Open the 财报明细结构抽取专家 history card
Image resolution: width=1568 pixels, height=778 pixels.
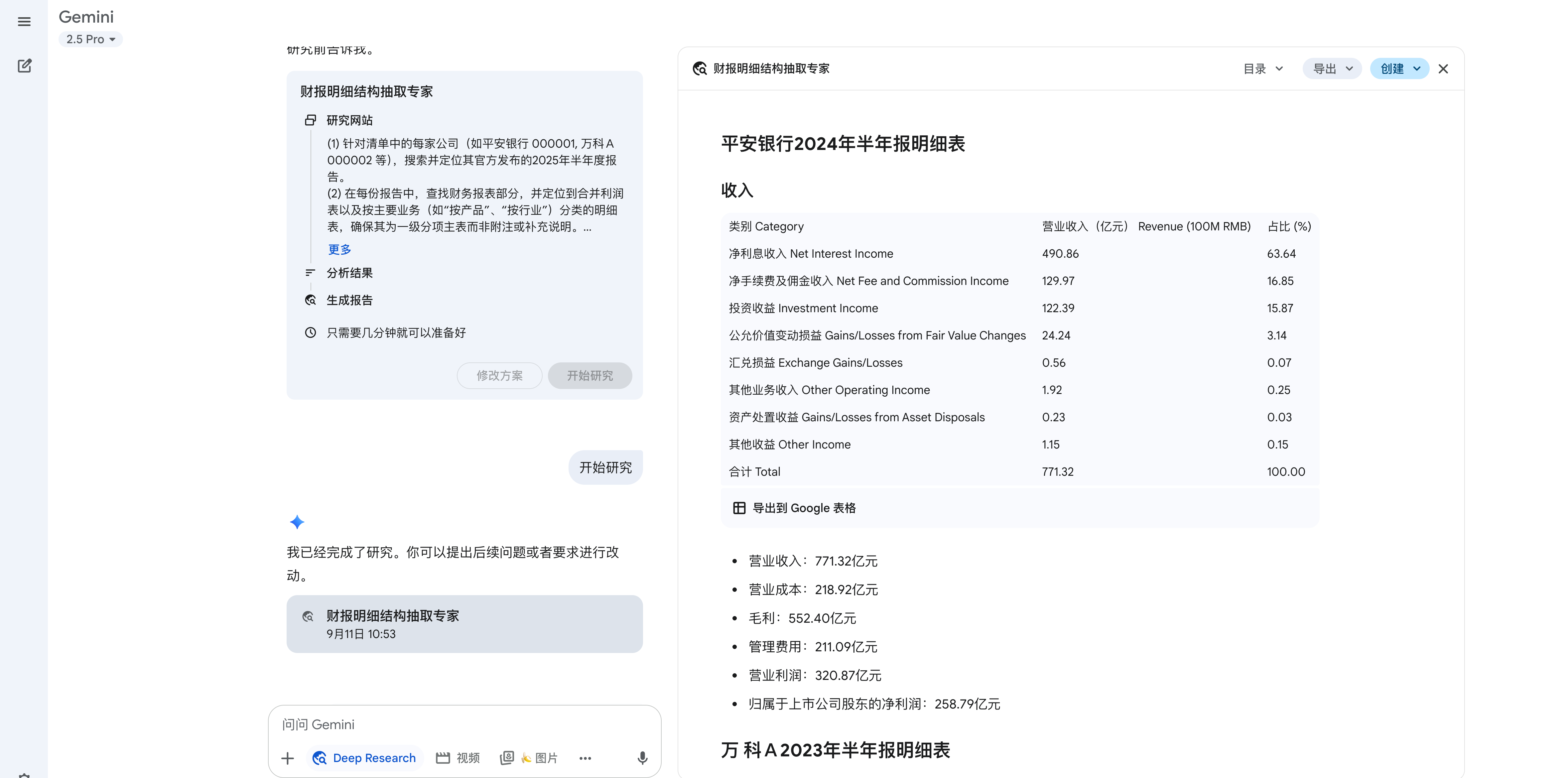click(464, 623)
